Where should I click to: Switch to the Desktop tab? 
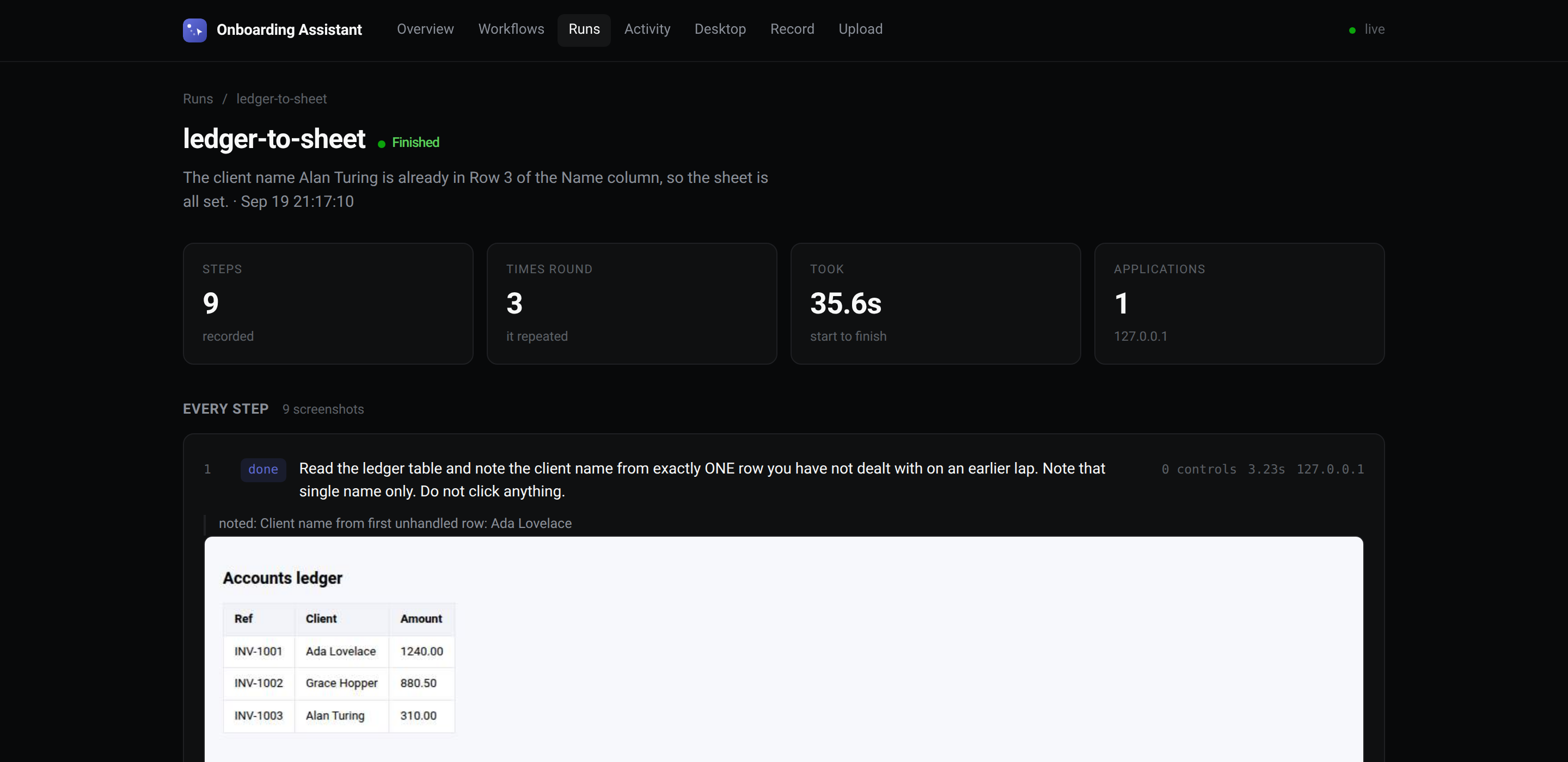tap(720, 29)
